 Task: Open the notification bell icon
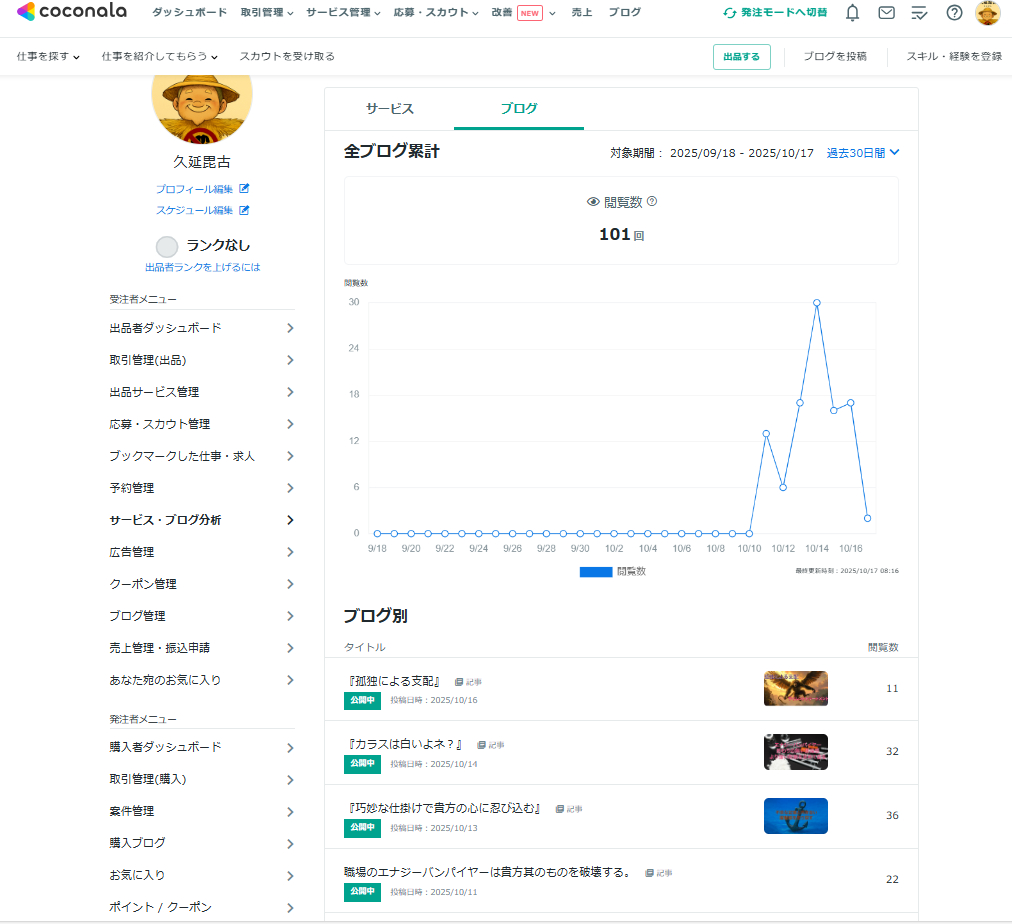851,13
